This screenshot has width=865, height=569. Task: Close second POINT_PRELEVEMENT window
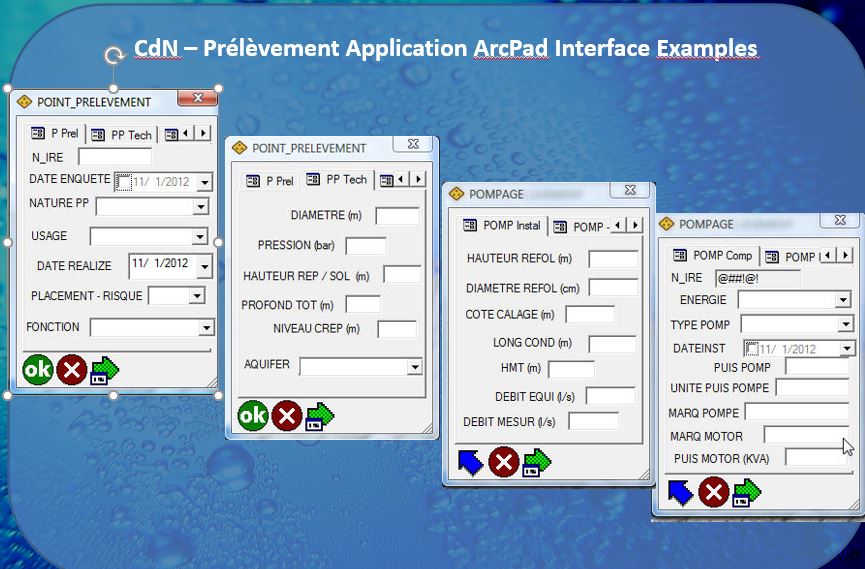413,143
